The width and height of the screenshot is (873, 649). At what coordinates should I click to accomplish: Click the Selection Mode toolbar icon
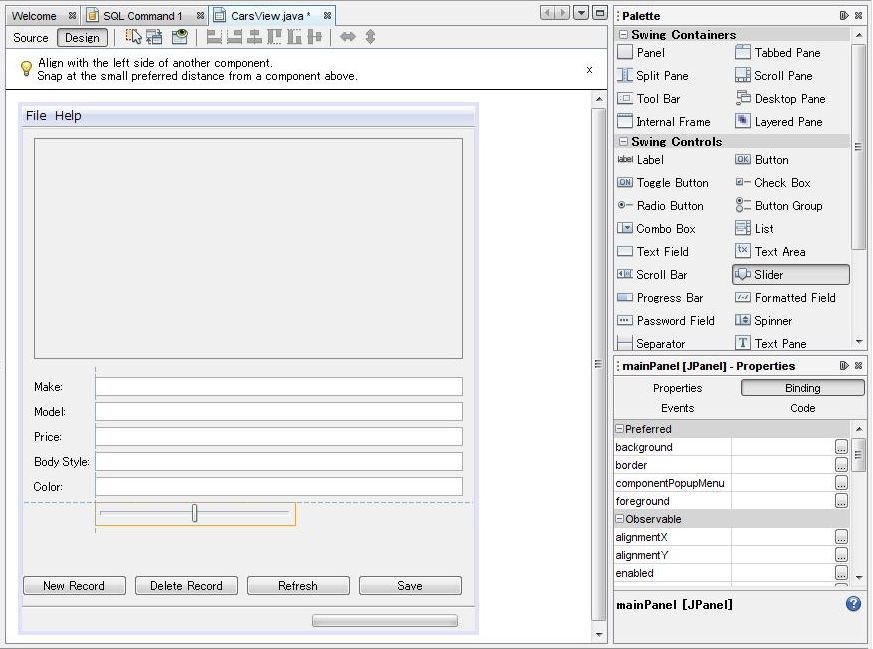click(x=133, y=37)
